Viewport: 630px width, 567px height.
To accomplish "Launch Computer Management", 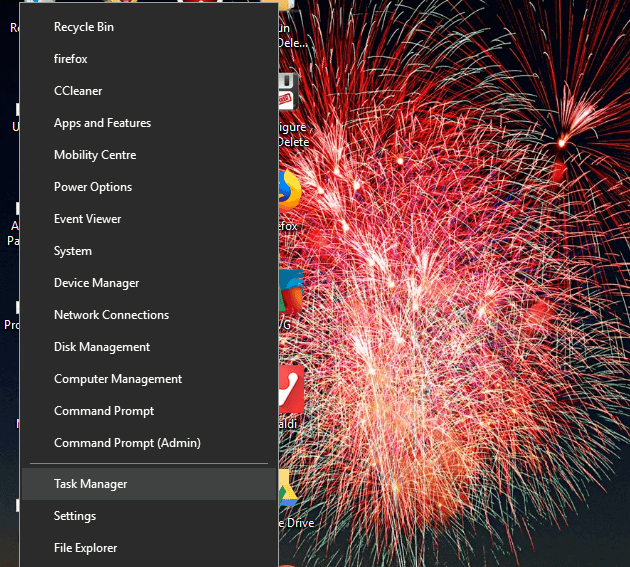I will [x=149, y=379].
